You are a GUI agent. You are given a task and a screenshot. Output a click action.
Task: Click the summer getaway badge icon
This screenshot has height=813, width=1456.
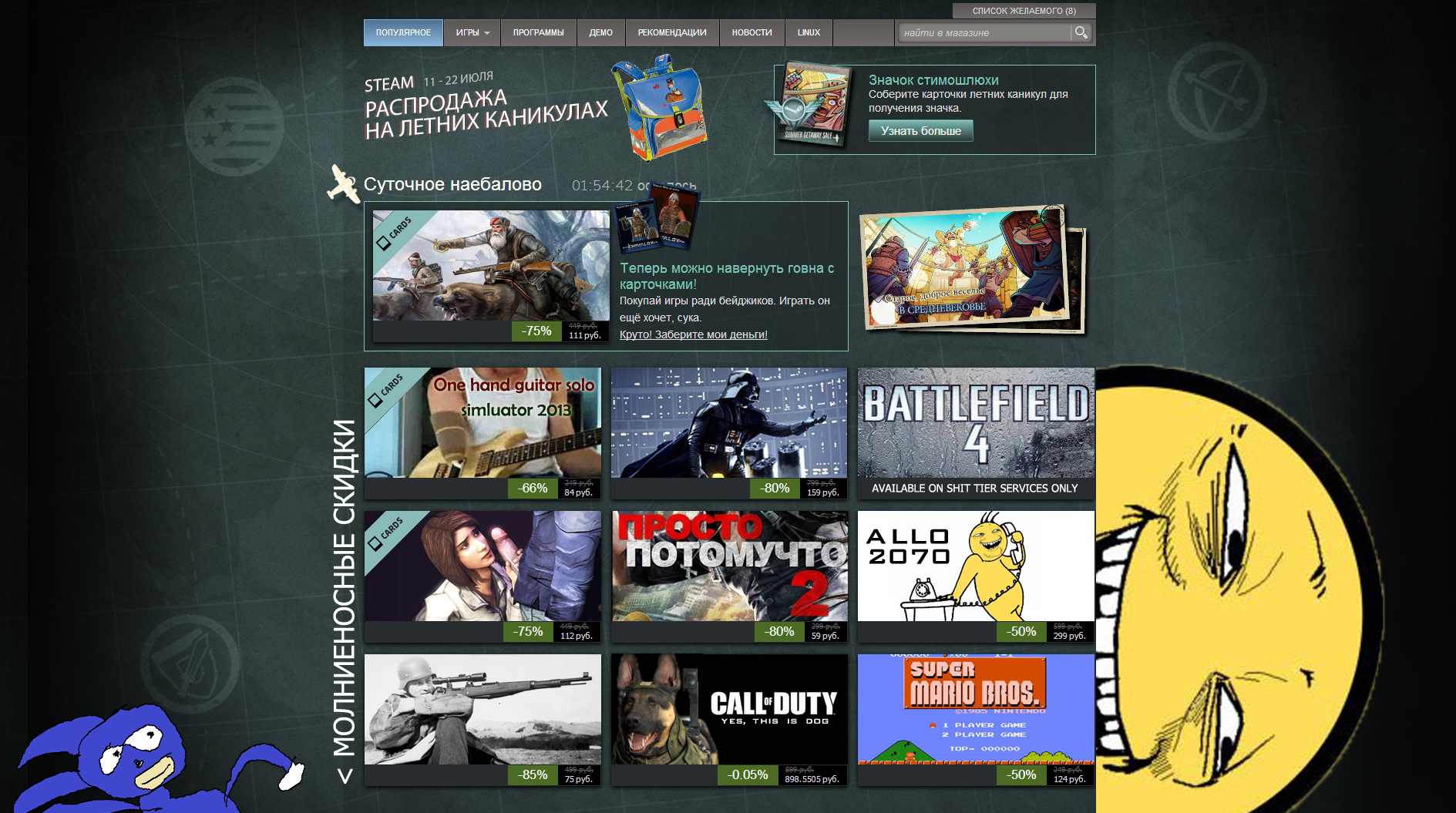point(809,105)
